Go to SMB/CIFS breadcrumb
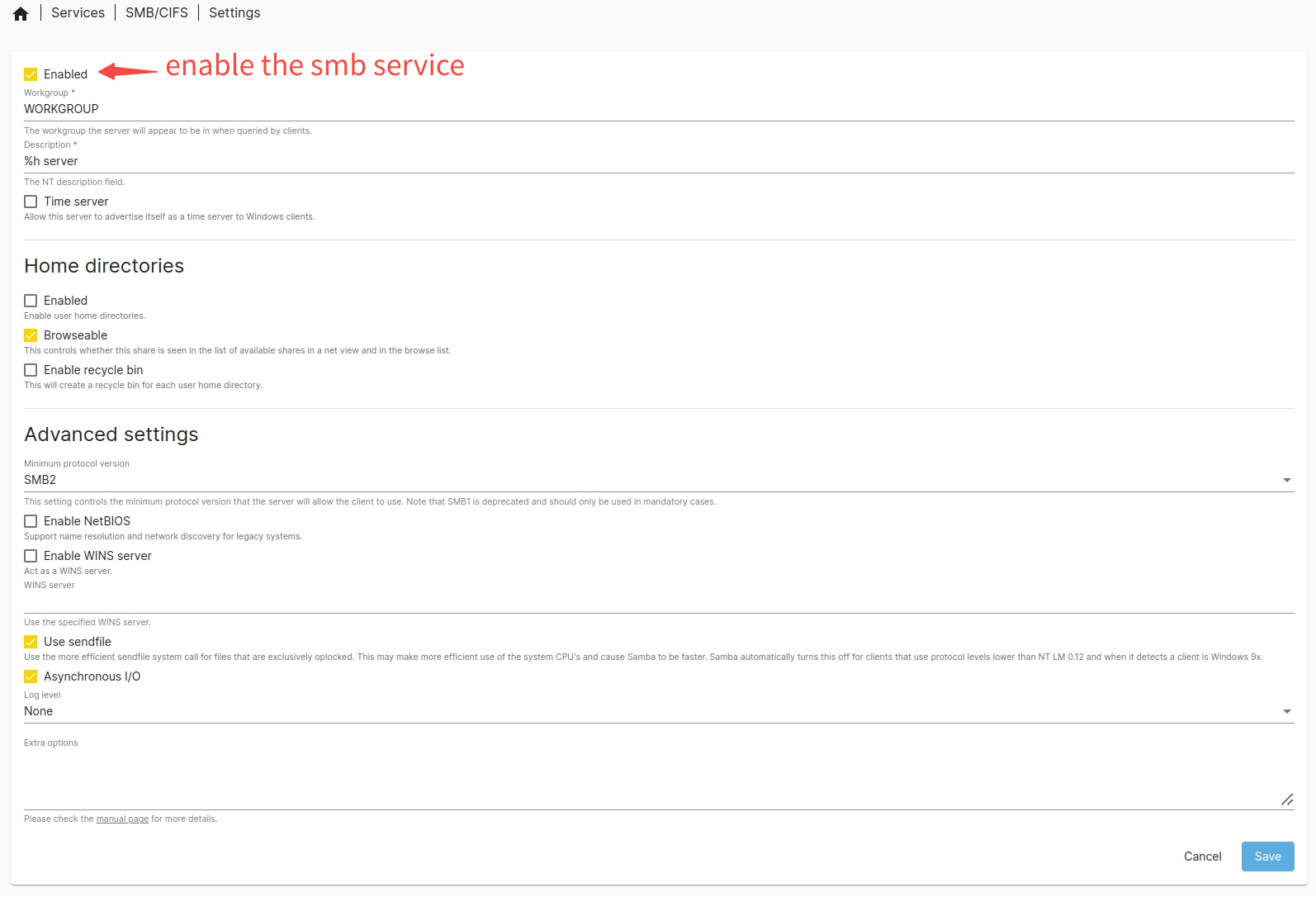The image size is (1316, 897). point(156,13)
